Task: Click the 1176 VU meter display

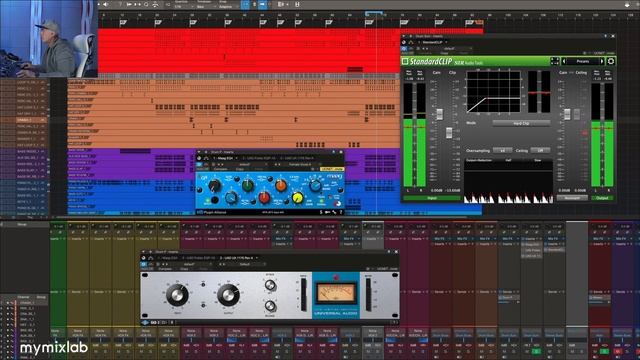Action: click(x=336, y=293)
